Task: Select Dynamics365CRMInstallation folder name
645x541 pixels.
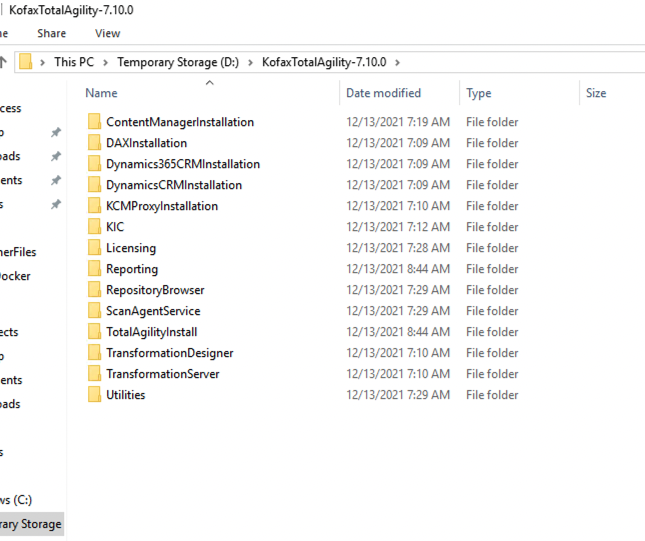Action: click(x=183, y=164)
